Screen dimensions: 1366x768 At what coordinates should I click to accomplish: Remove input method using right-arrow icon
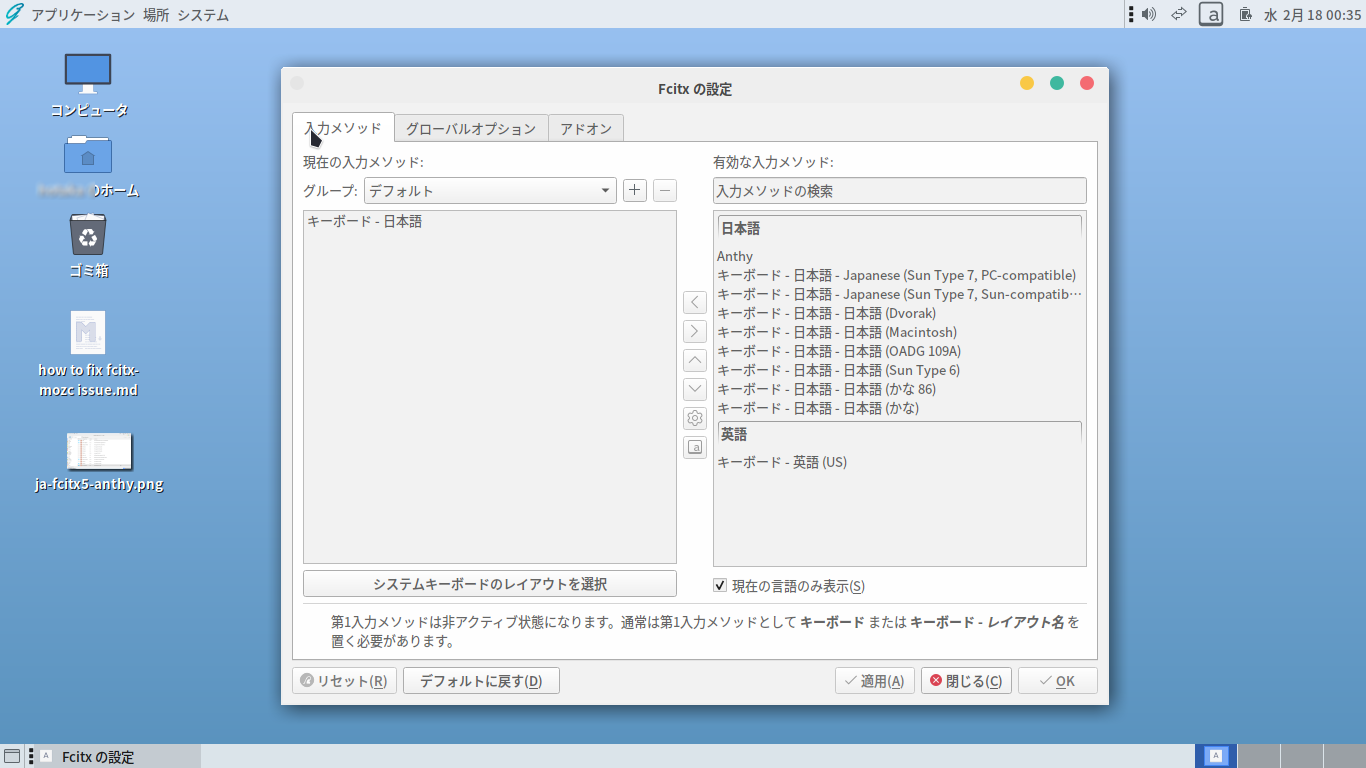click(x=694, y=331)
